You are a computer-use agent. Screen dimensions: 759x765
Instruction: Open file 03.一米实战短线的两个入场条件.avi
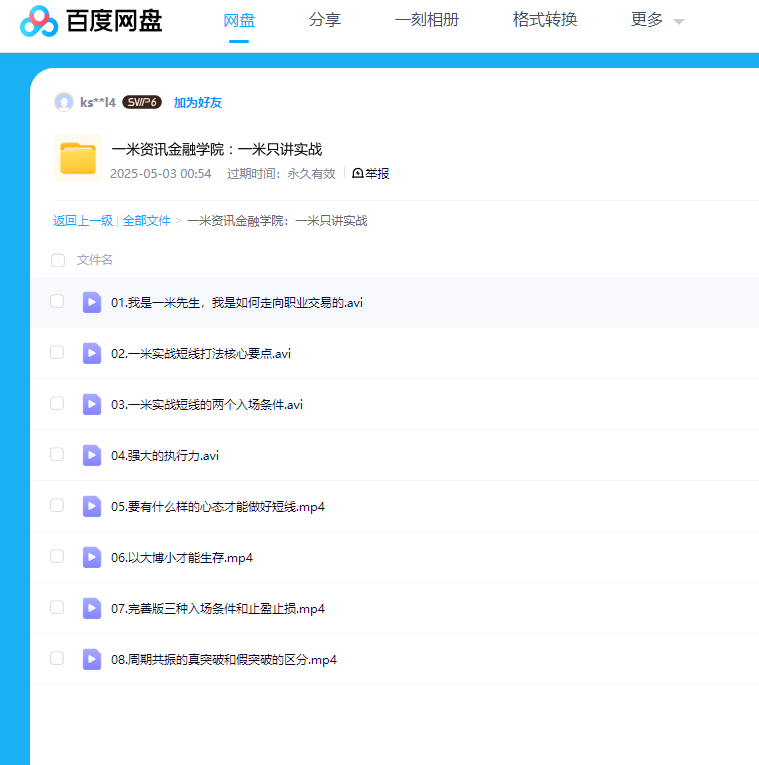pos(207,405)
